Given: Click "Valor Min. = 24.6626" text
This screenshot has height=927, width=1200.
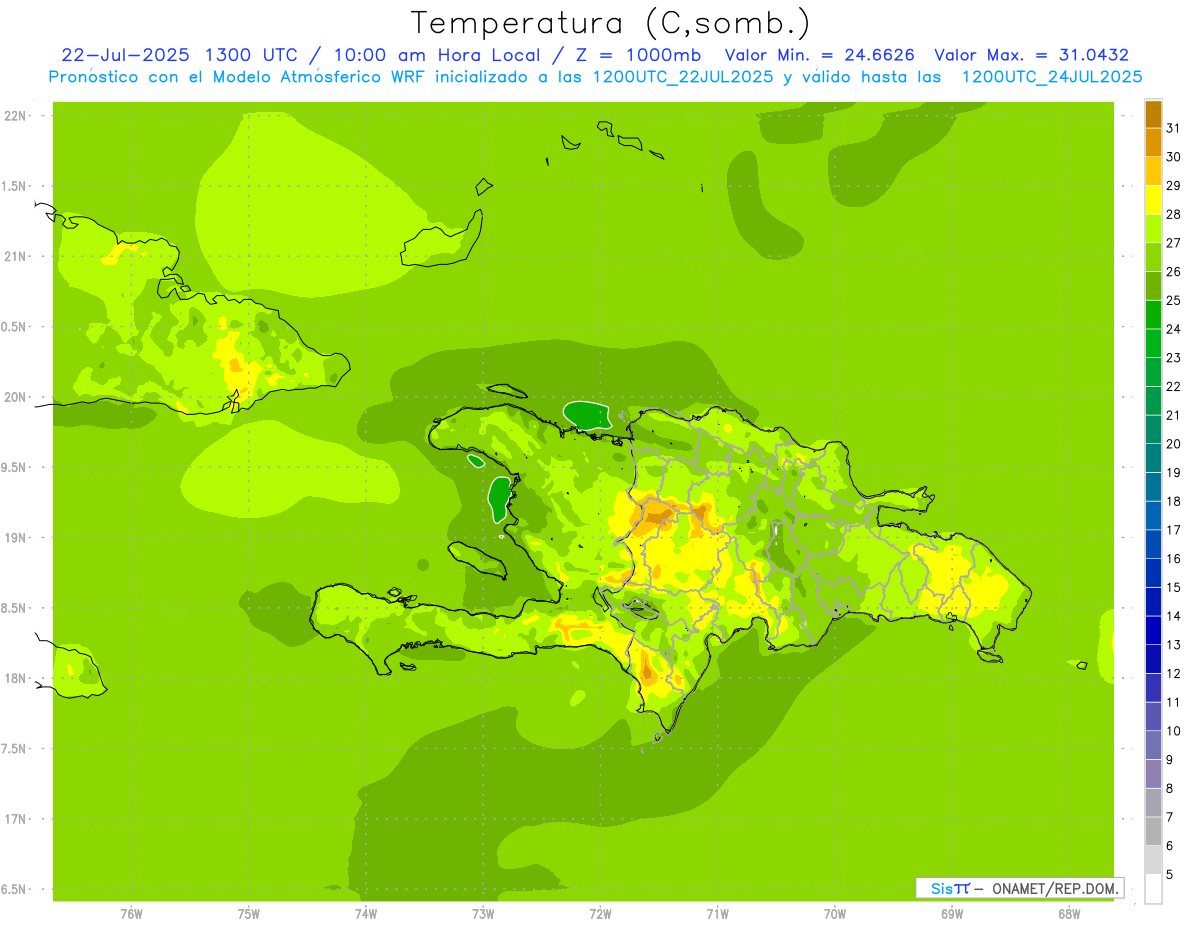Looking at the screenshot, I should coord(820,55).
